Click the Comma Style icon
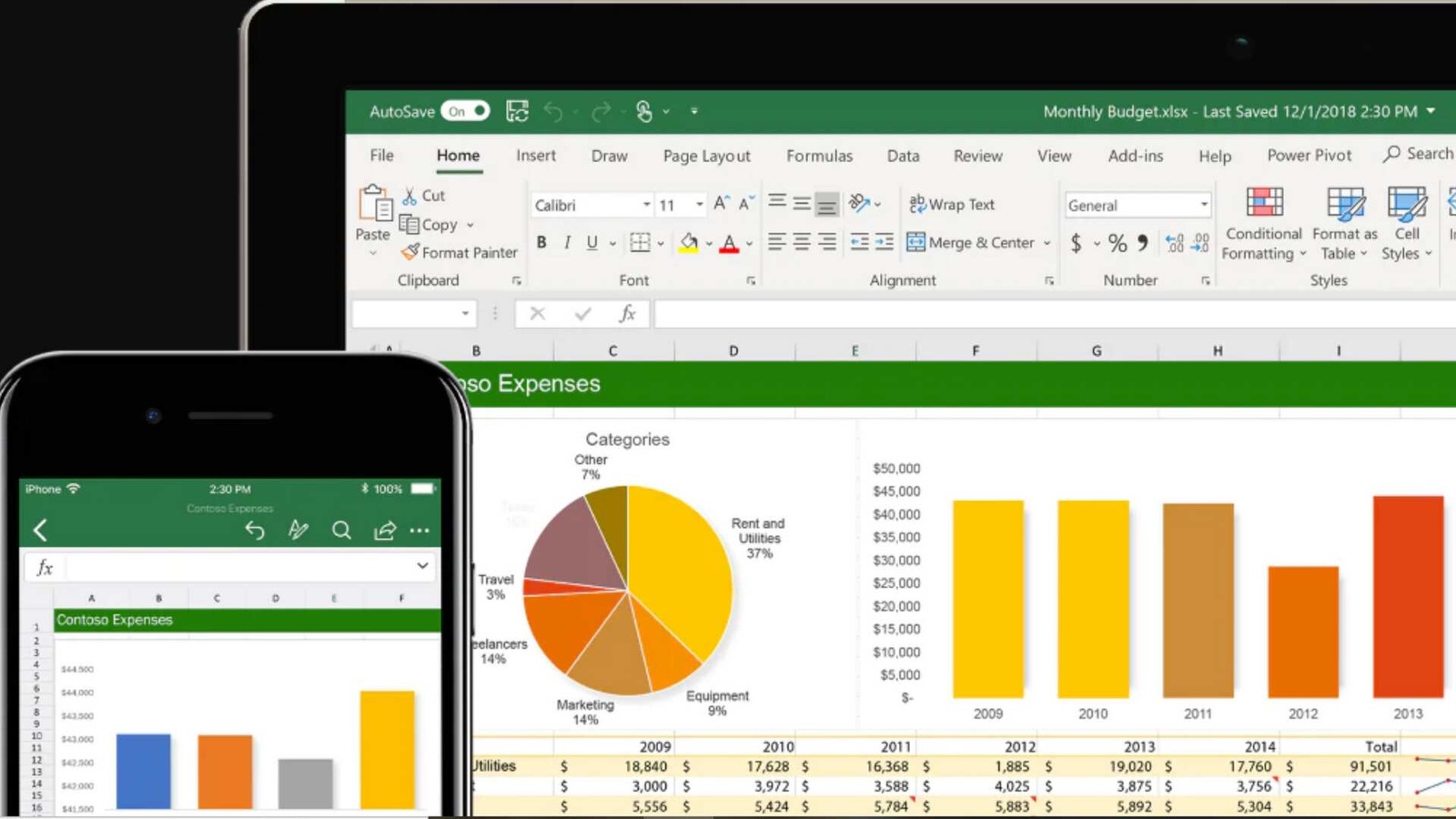 (1145, 243)
